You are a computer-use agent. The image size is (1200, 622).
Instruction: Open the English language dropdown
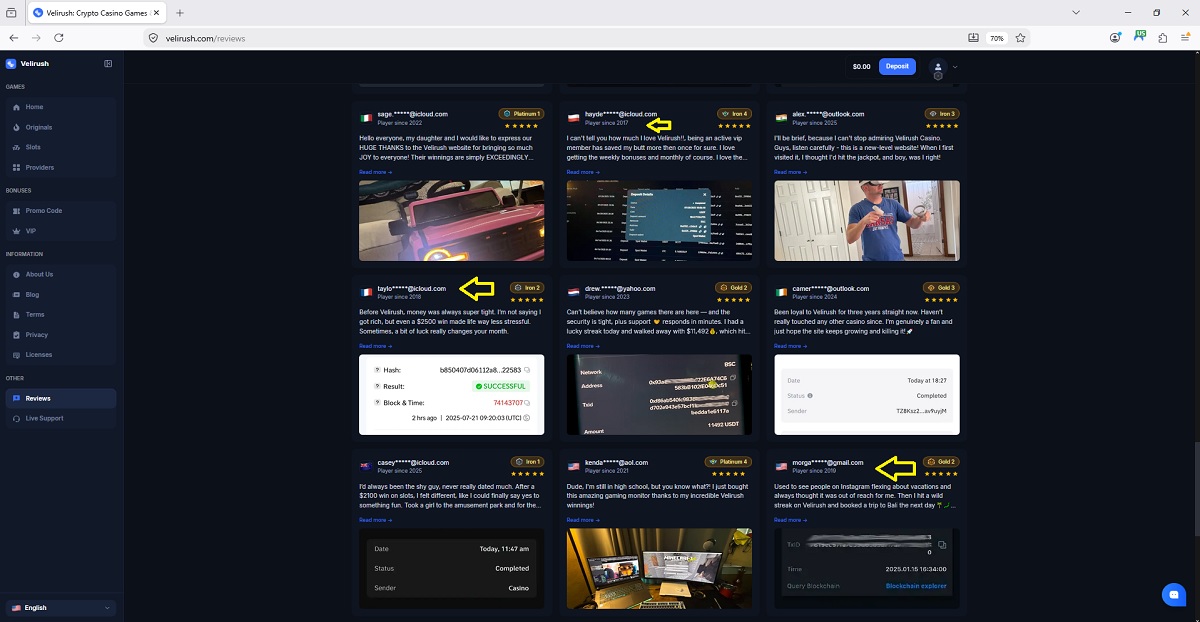pos(60,607)
